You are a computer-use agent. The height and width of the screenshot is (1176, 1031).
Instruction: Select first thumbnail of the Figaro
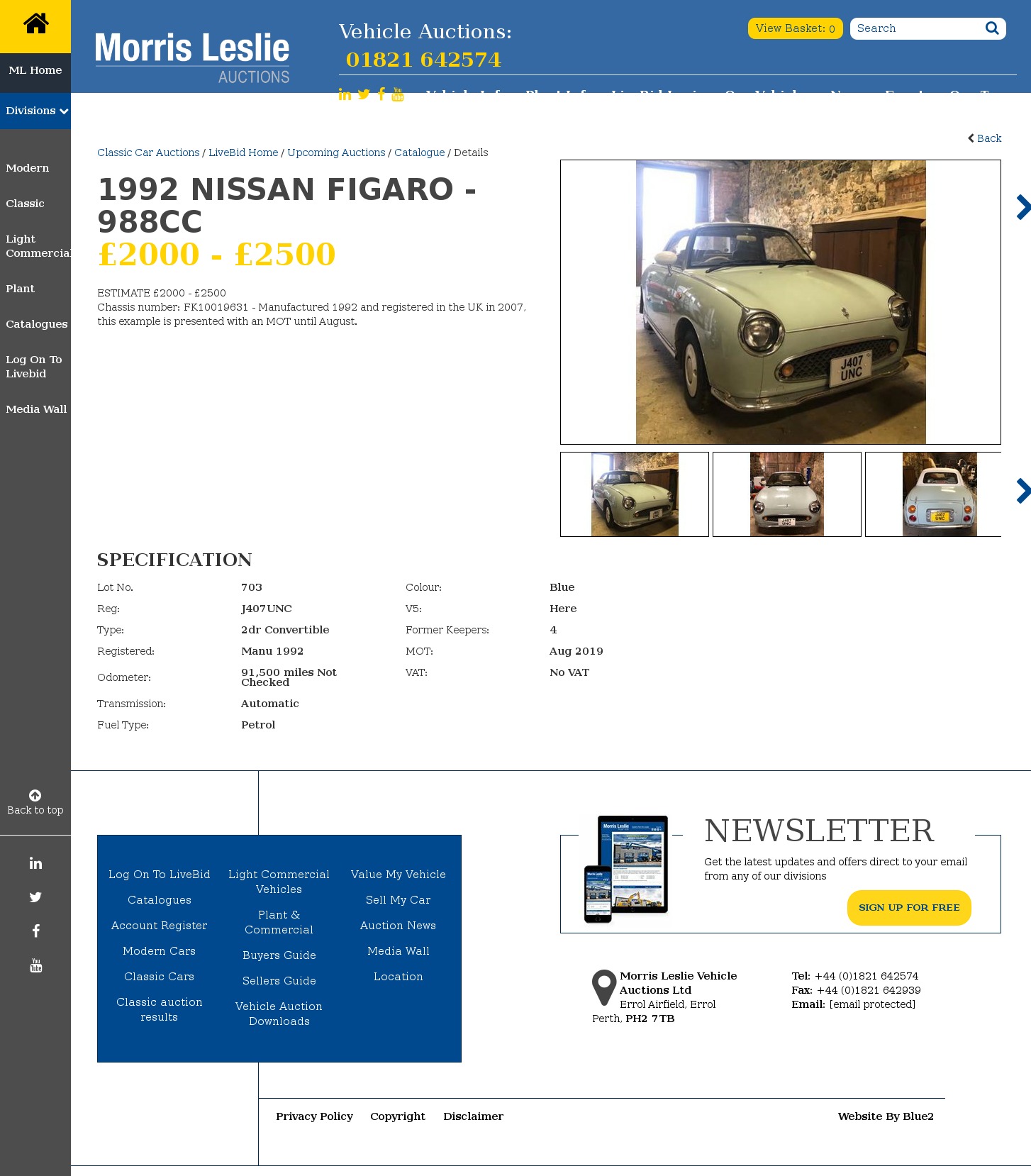coord(635,494)
